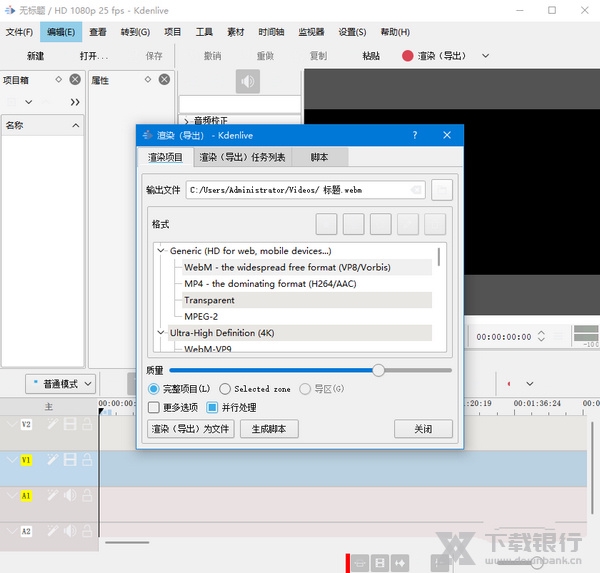The image size is (600, 573).
Task: Select the Guide zone radio option
Action: (305, 389)
